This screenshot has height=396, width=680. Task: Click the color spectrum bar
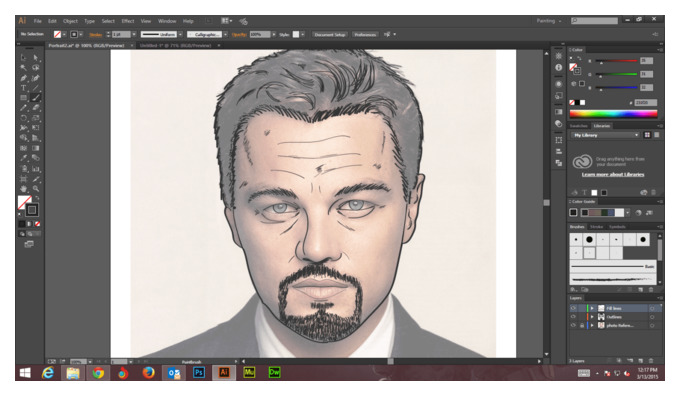[x=613, y=114]
